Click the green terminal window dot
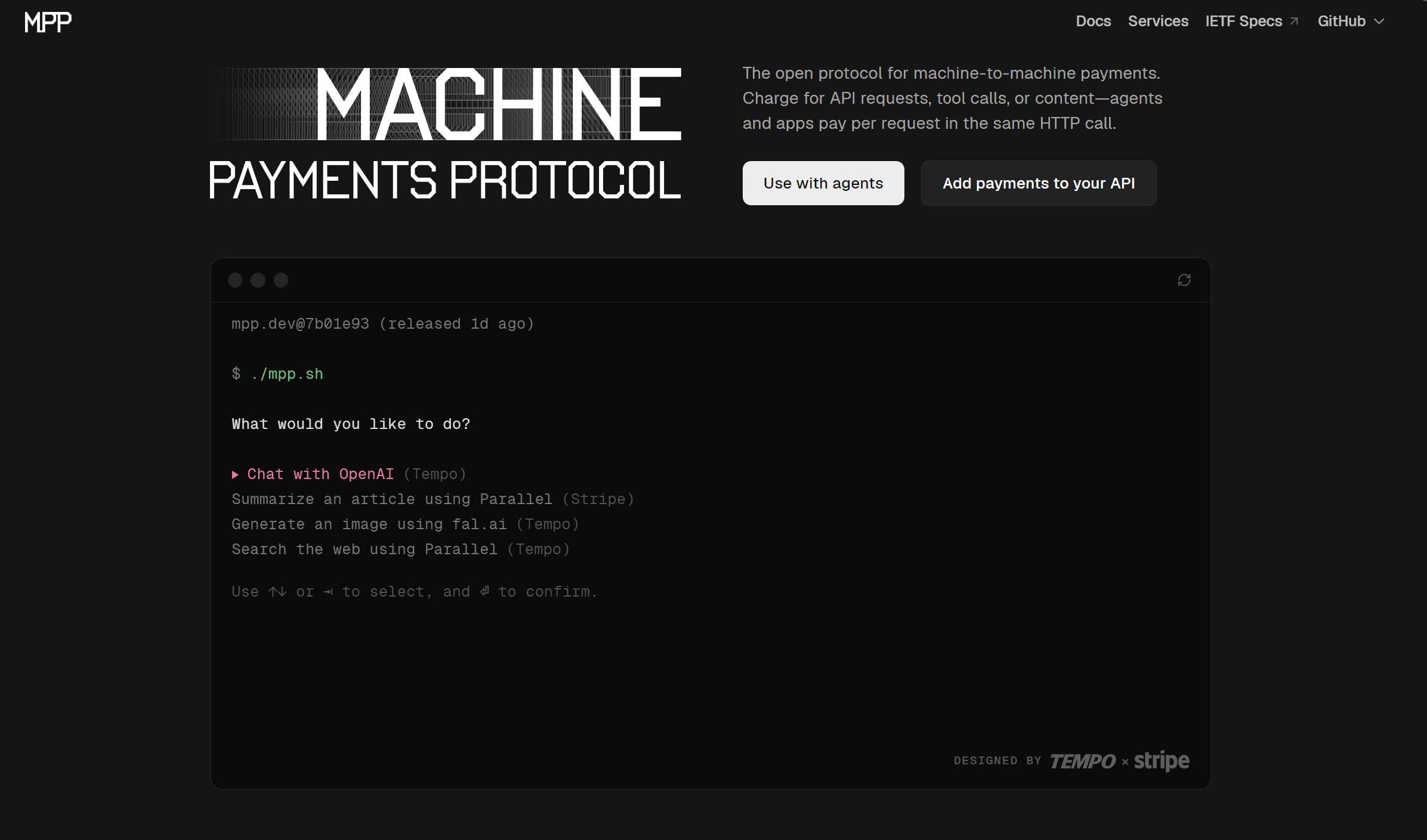1427x840 pixels. click(281, 280)
